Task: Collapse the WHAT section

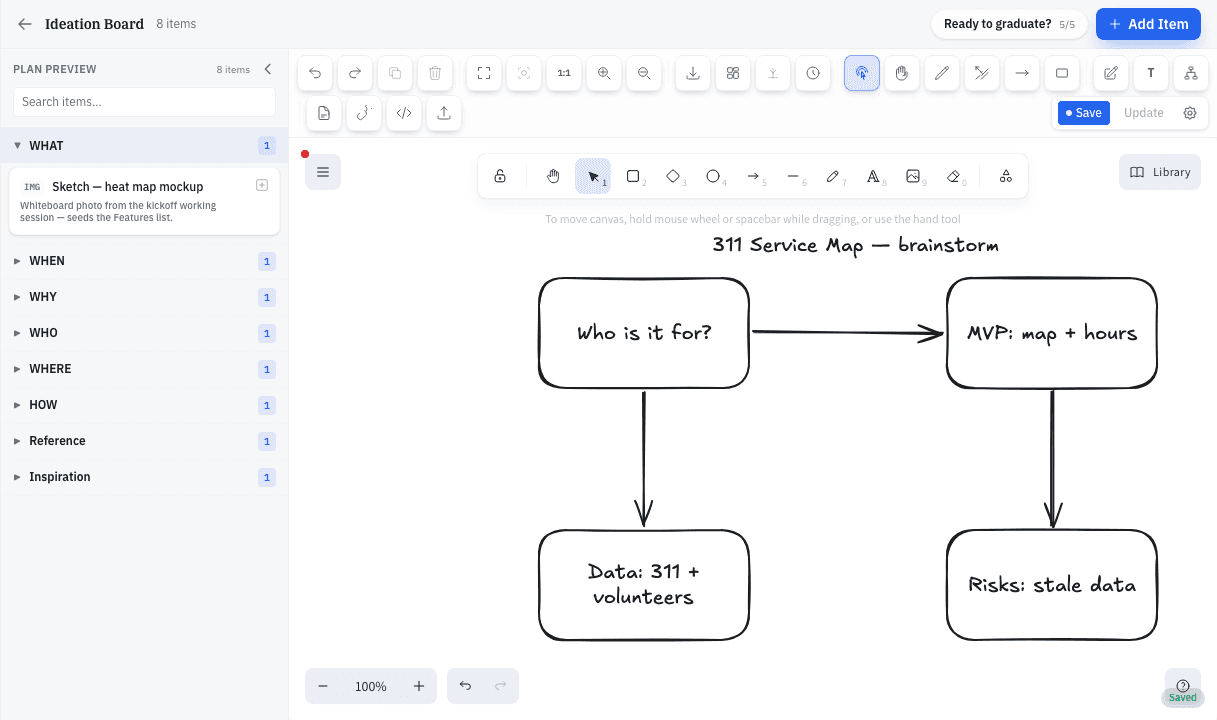Action: click(x=144, y=146)
